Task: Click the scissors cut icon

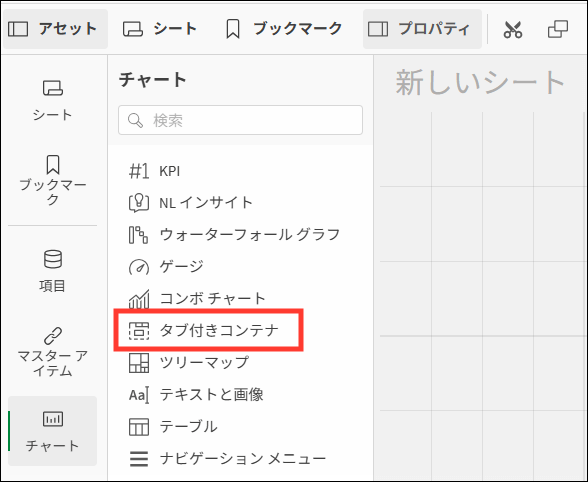Action: click(513, 30)
